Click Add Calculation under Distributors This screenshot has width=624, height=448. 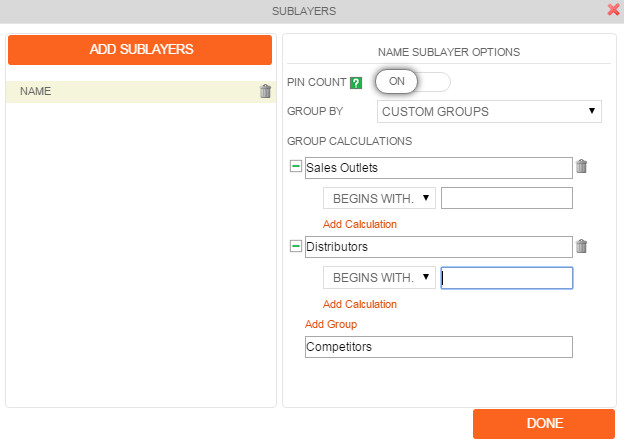click(360, 304)
